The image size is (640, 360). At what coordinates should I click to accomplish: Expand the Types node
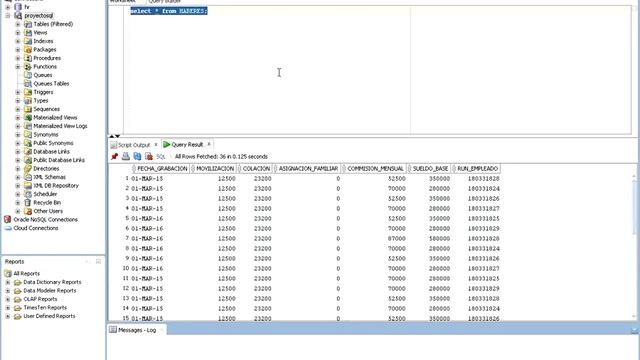pyautogui.click(x=18, y=100)
